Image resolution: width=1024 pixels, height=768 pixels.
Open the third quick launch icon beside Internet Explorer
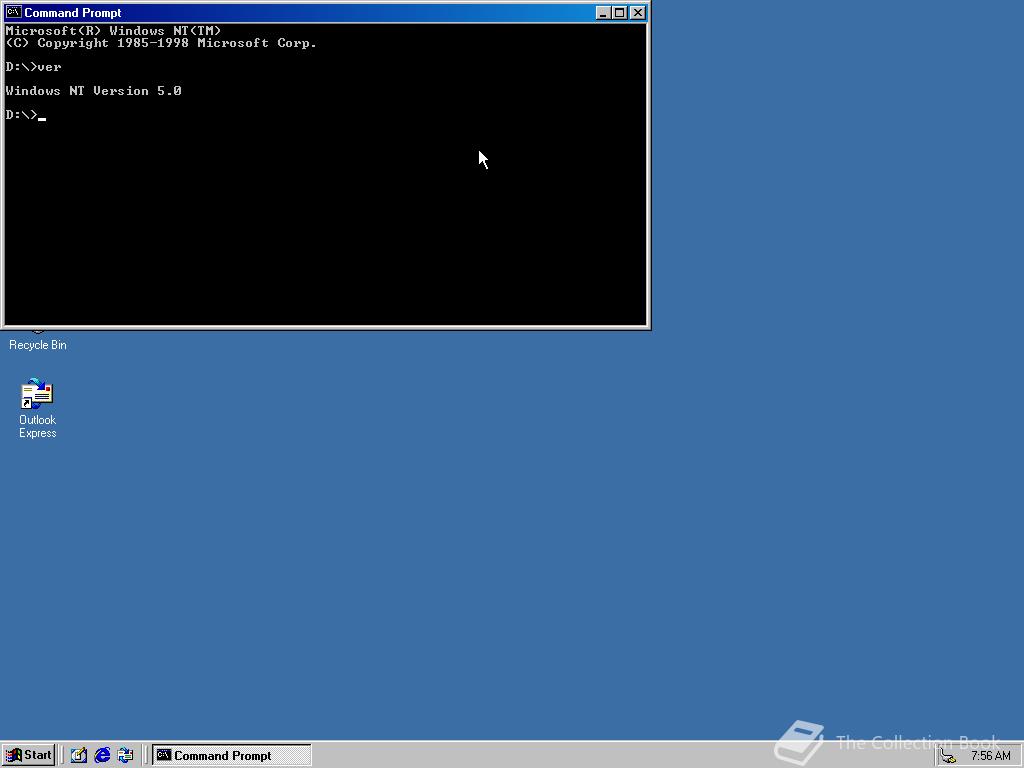125,756
